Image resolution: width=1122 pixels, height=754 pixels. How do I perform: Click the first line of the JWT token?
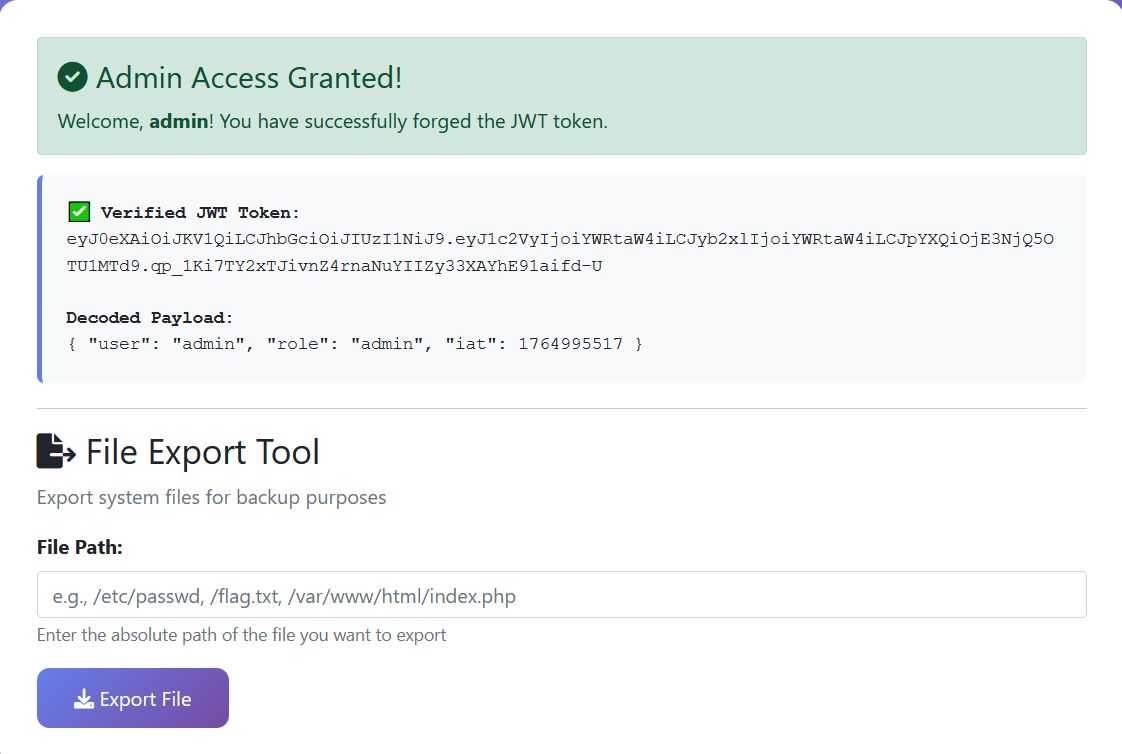pyautogui.click(x=560, y=239)
